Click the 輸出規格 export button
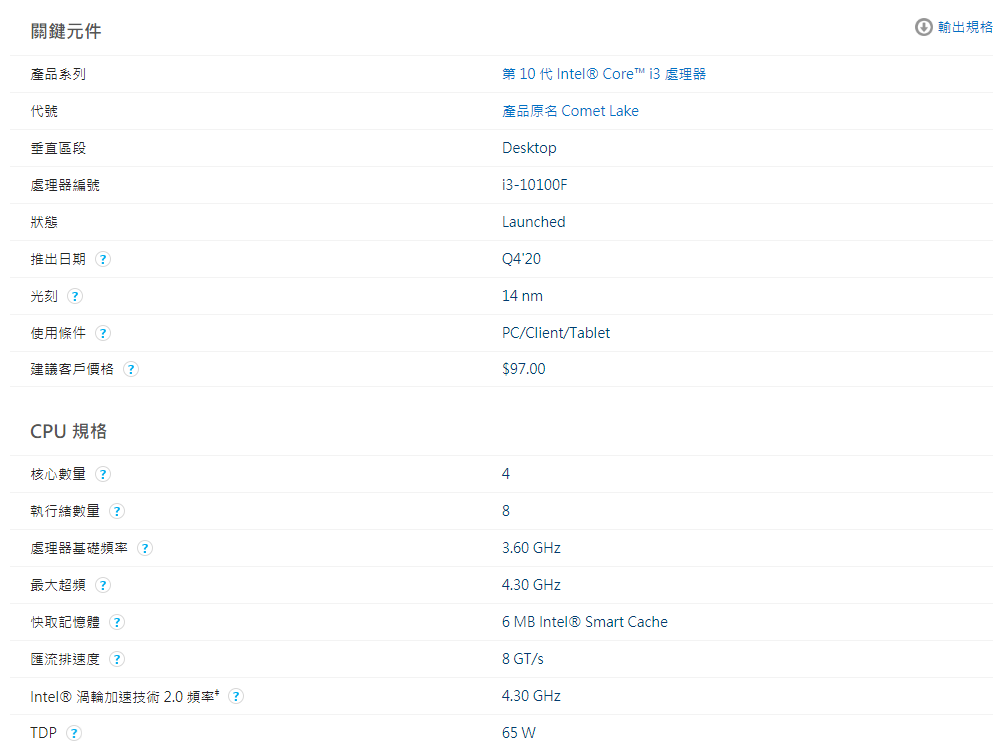 pyautogui.click(x=954, y=27)
